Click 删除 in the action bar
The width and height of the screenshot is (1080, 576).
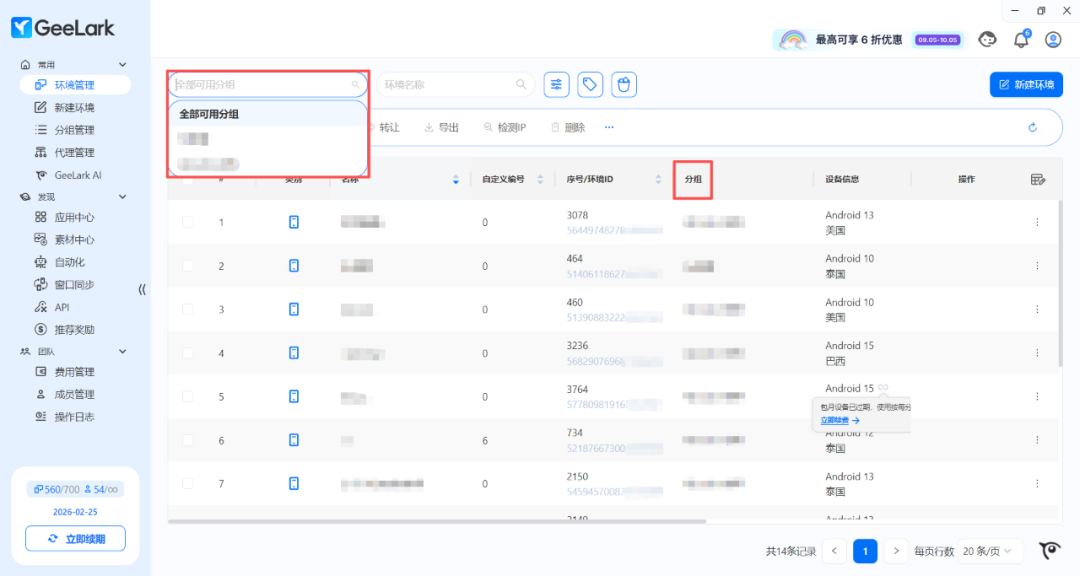point(568,127)
